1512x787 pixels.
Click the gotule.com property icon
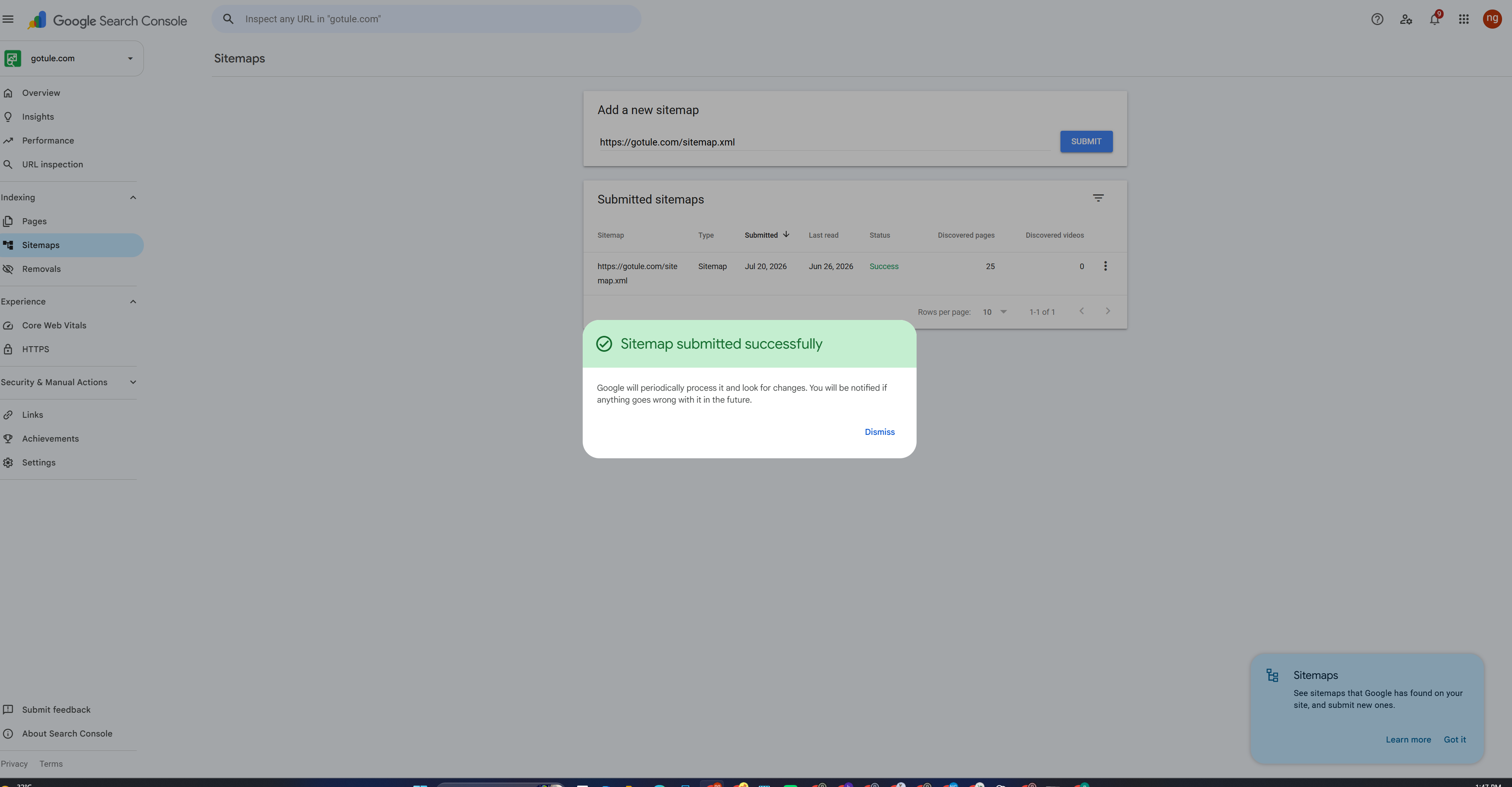pos(13,58)
